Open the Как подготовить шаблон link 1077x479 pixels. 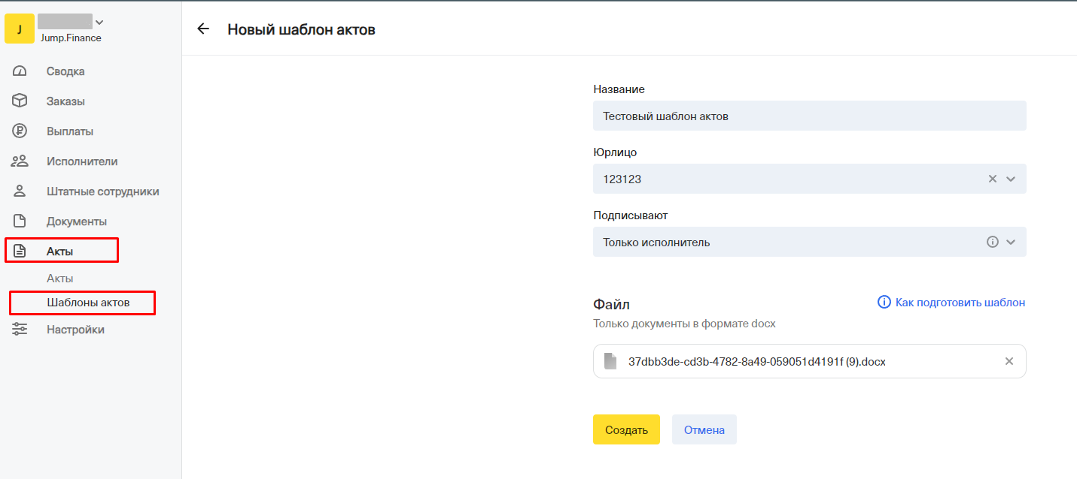coord(960,302)
